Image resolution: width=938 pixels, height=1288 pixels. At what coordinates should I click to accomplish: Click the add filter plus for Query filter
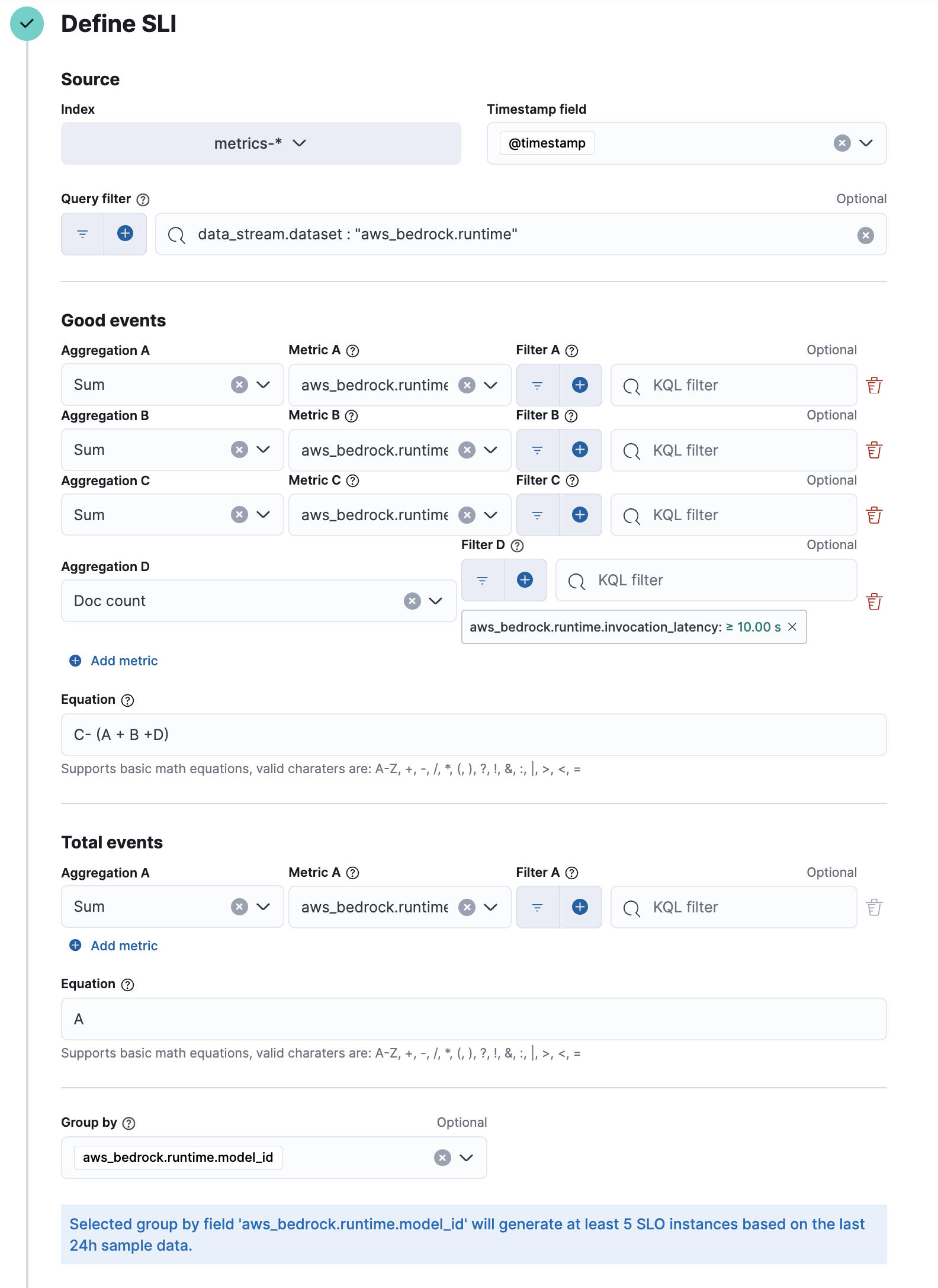125,234
